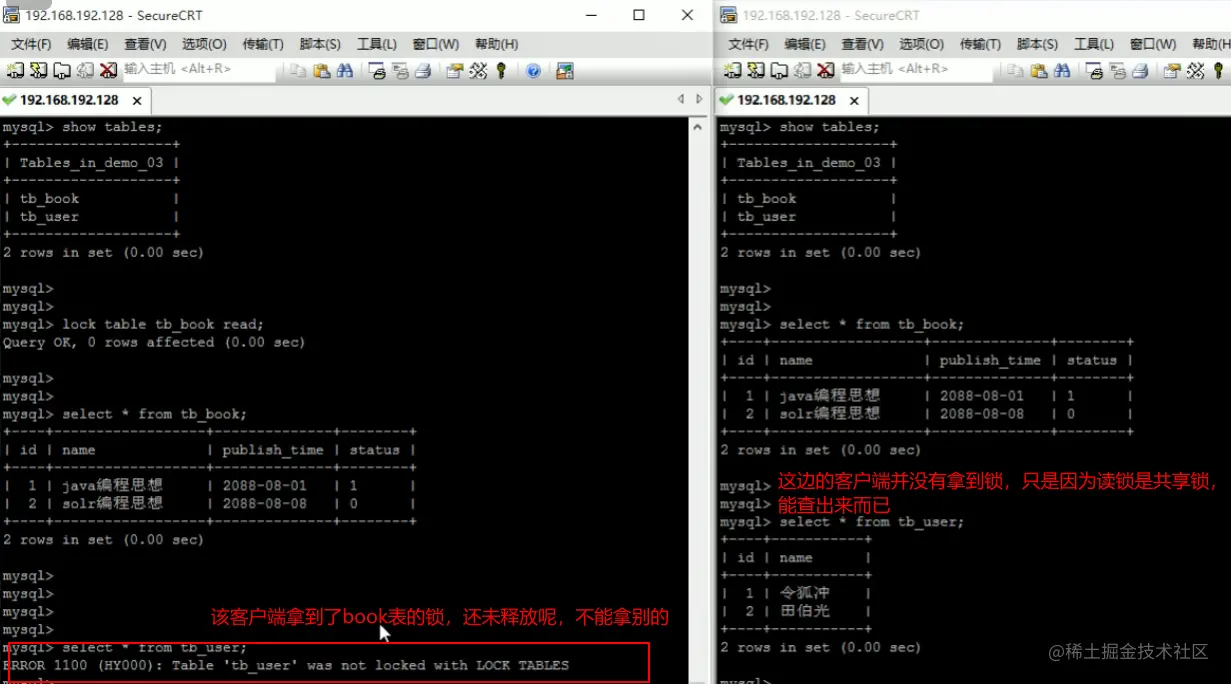This screenshot has width=1231, height=684.
Task: Click Copy icon in left window toolbar
Action: (x=298, y=70)
